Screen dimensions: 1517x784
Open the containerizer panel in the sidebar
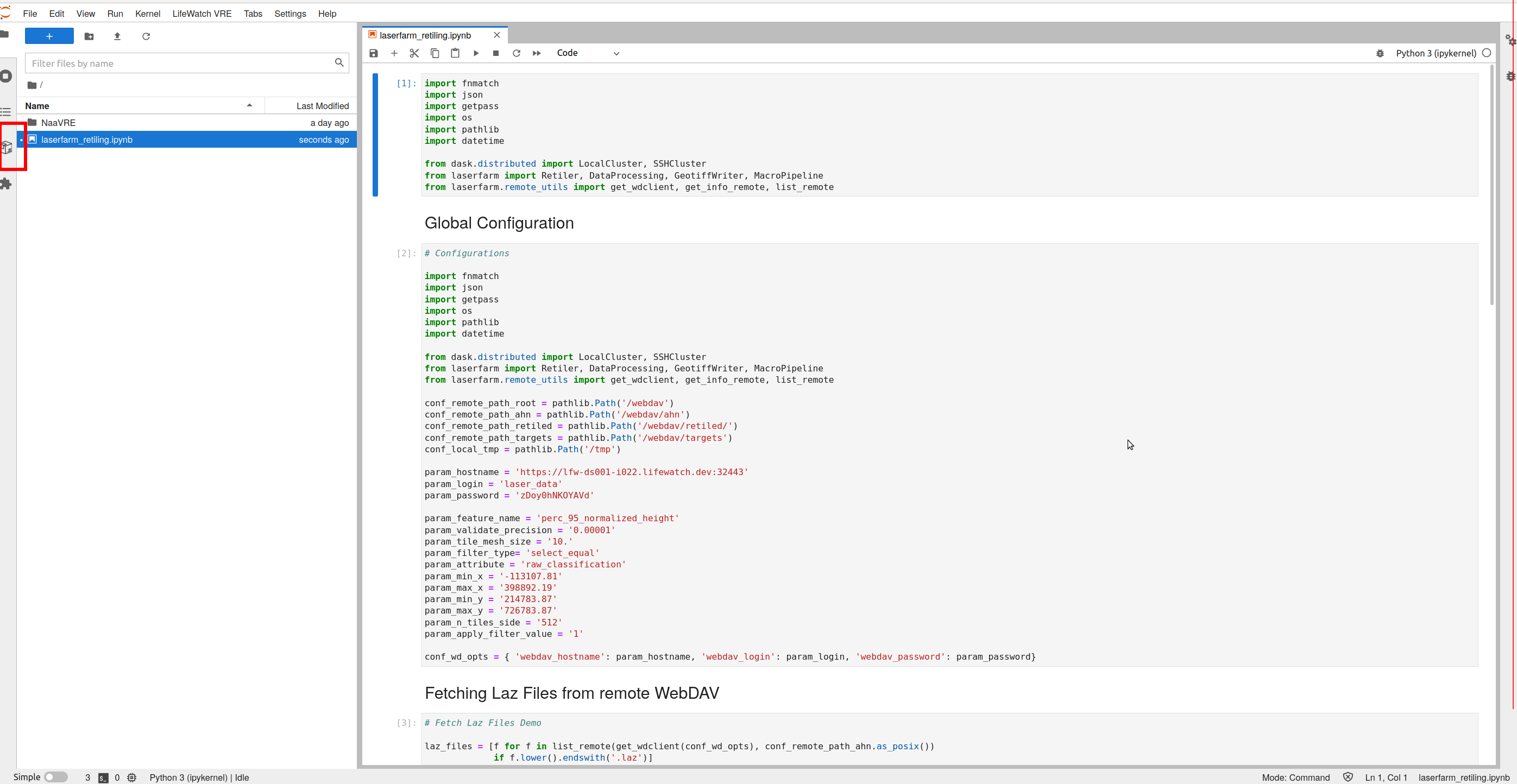(7, 148)
